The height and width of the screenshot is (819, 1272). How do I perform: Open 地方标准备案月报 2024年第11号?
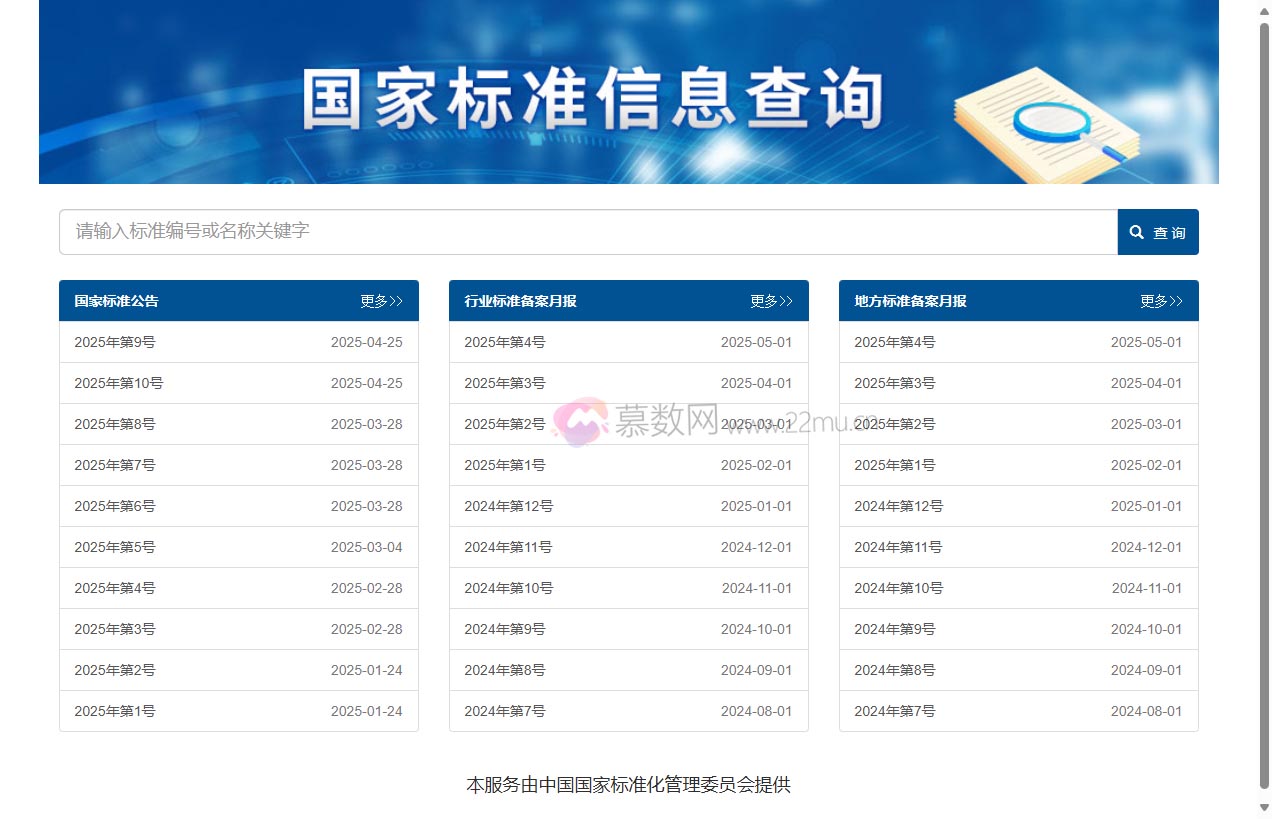click(x=898, y=547)
